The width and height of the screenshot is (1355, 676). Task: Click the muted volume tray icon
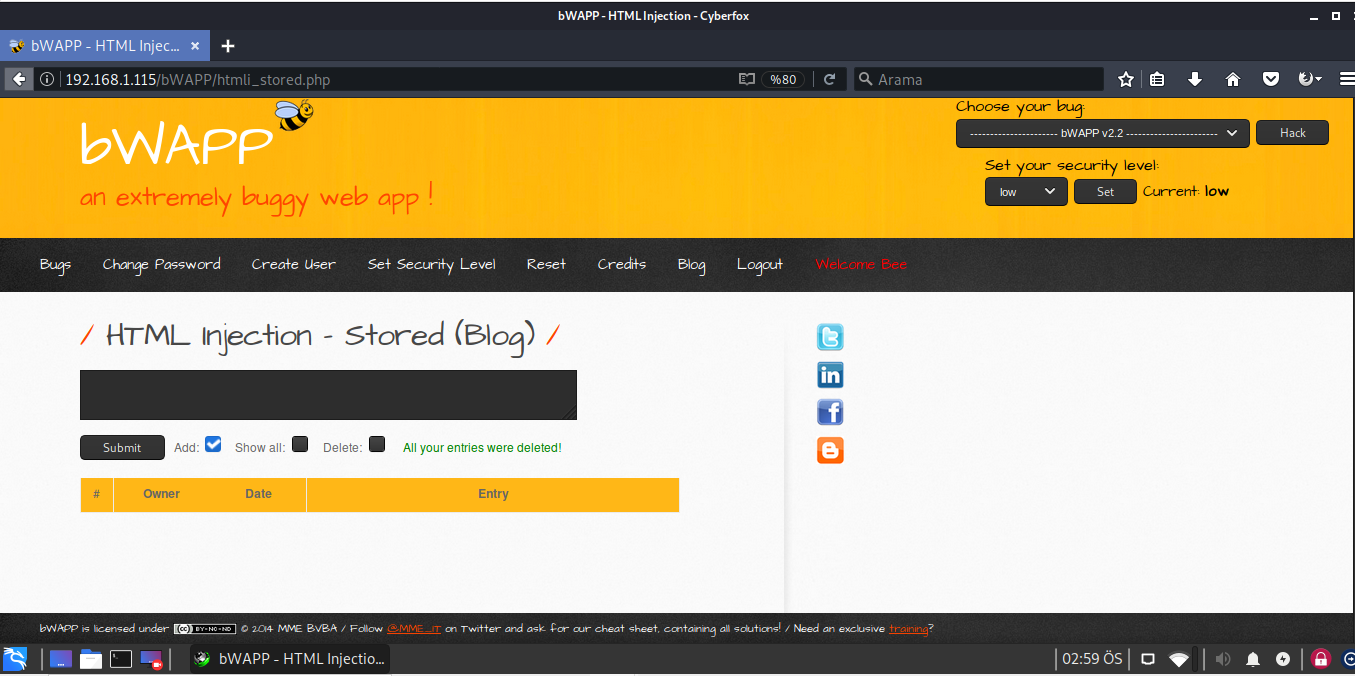pyautogui.click(x=1222, y=659)
